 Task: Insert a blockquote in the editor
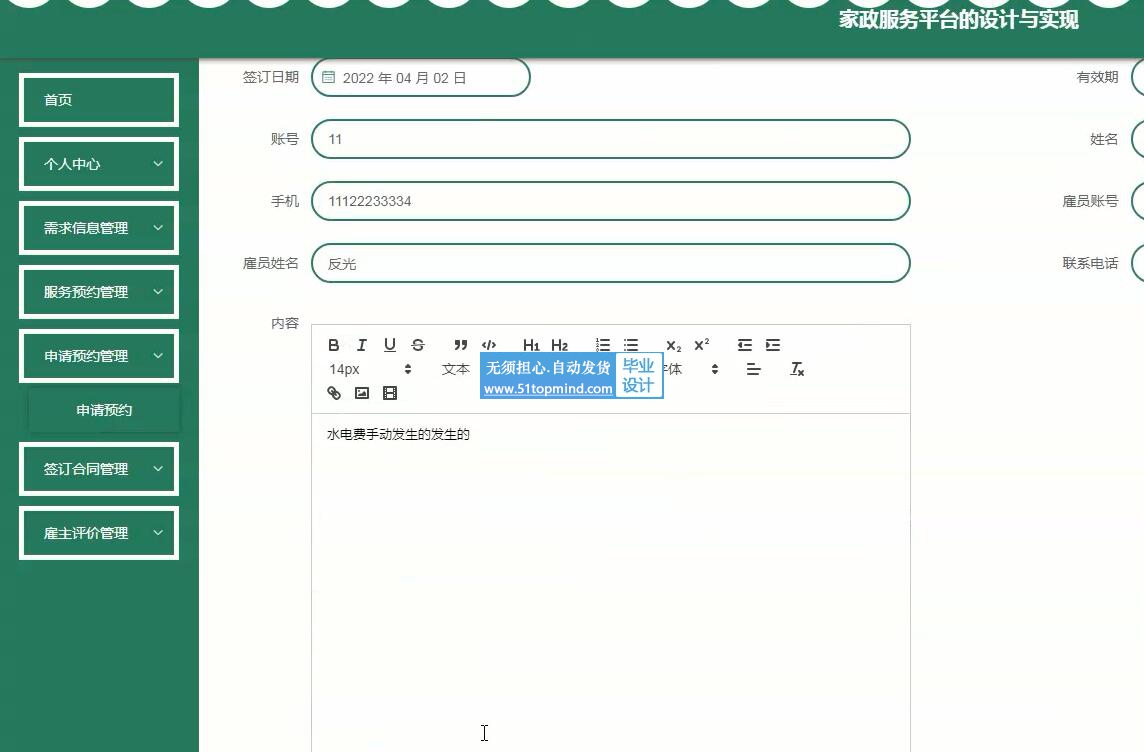point(460,345)
